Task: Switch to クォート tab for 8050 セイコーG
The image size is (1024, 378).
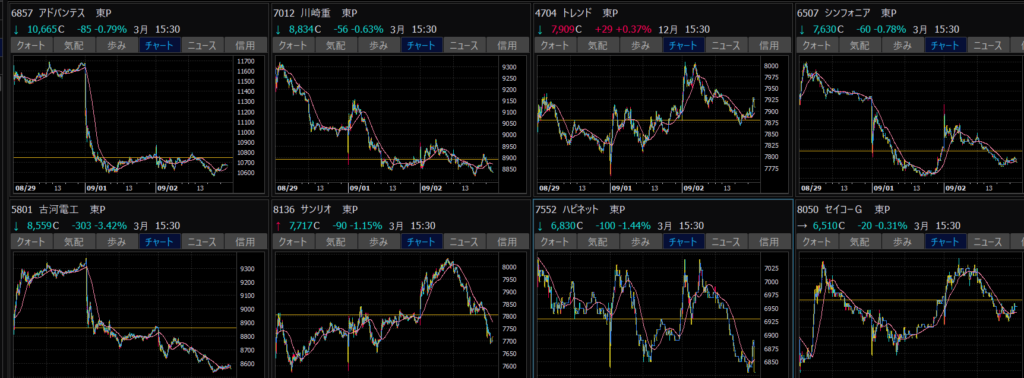Action: coord(816,242)
